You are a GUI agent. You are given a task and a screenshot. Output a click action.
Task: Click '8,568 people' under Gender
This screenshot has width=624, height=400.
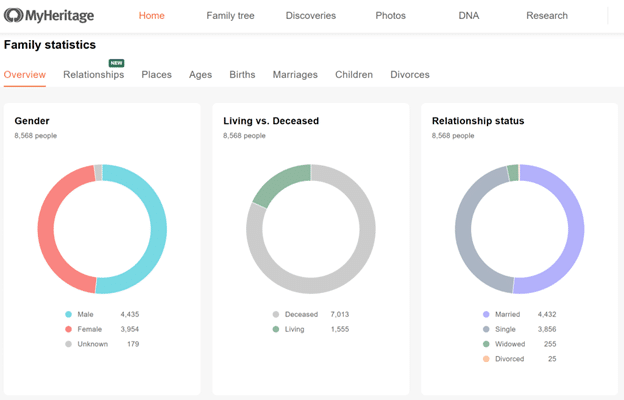tap(35, 136)
